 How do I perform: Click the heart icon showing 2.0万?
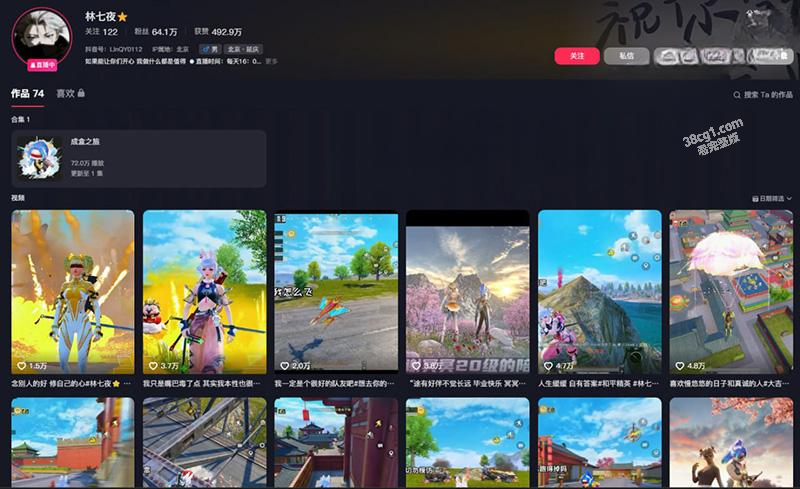[x=285, y=366]
